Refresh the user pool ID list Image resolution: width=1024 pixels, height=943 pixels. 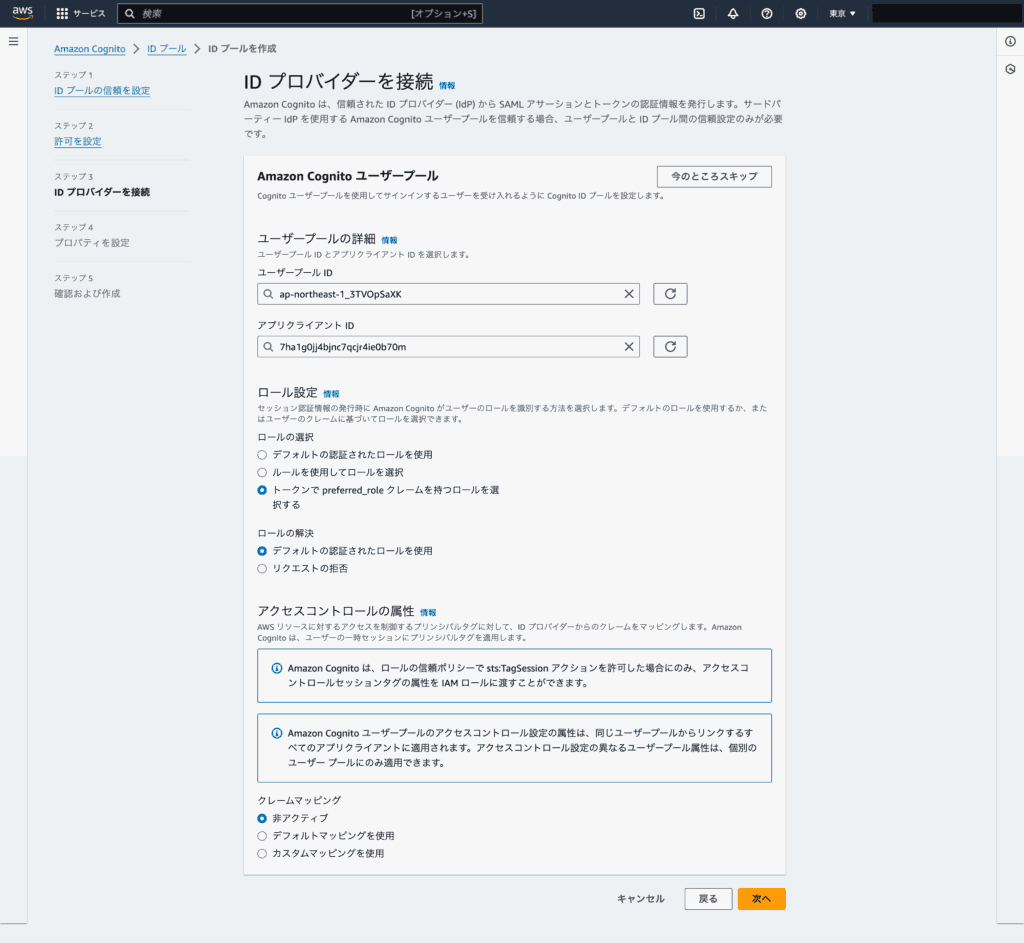pyautogui.click(x=670, y=294)
